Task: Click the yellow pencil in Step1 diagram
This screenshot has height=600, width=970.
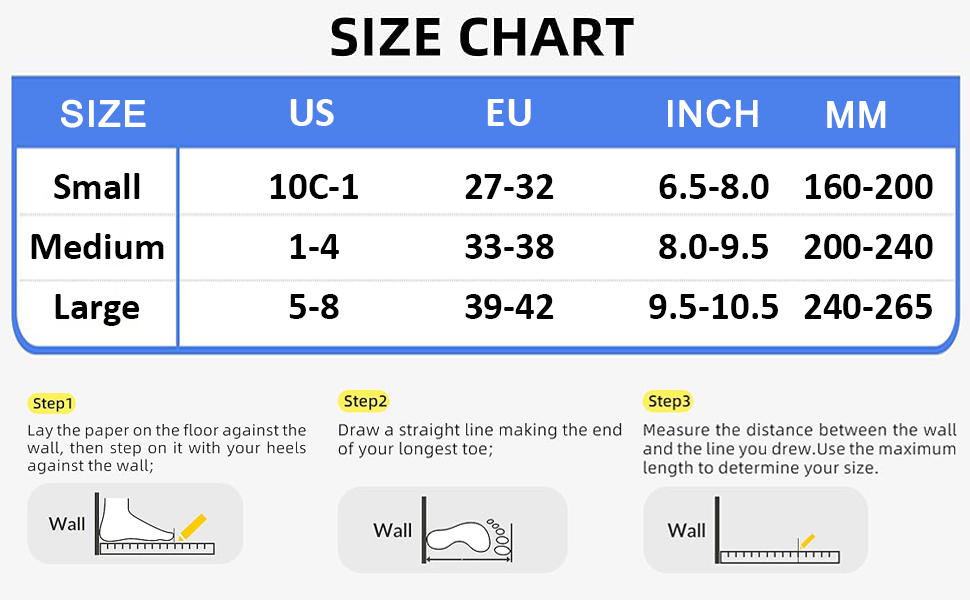Action: tap(193, 526)
